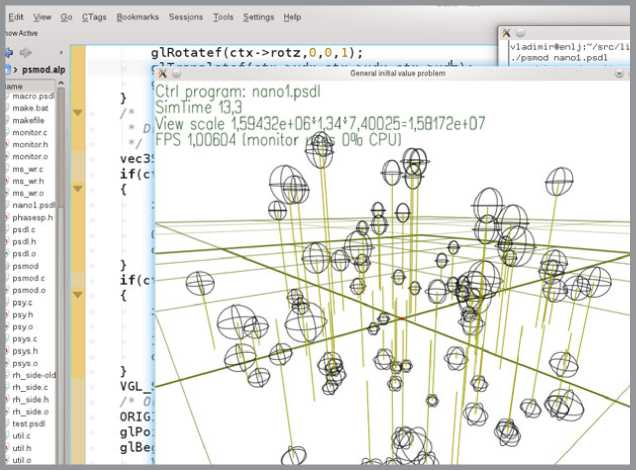Click the round button beside simulation window X
The height and width of the screenshot is (470, 636).
176,74
